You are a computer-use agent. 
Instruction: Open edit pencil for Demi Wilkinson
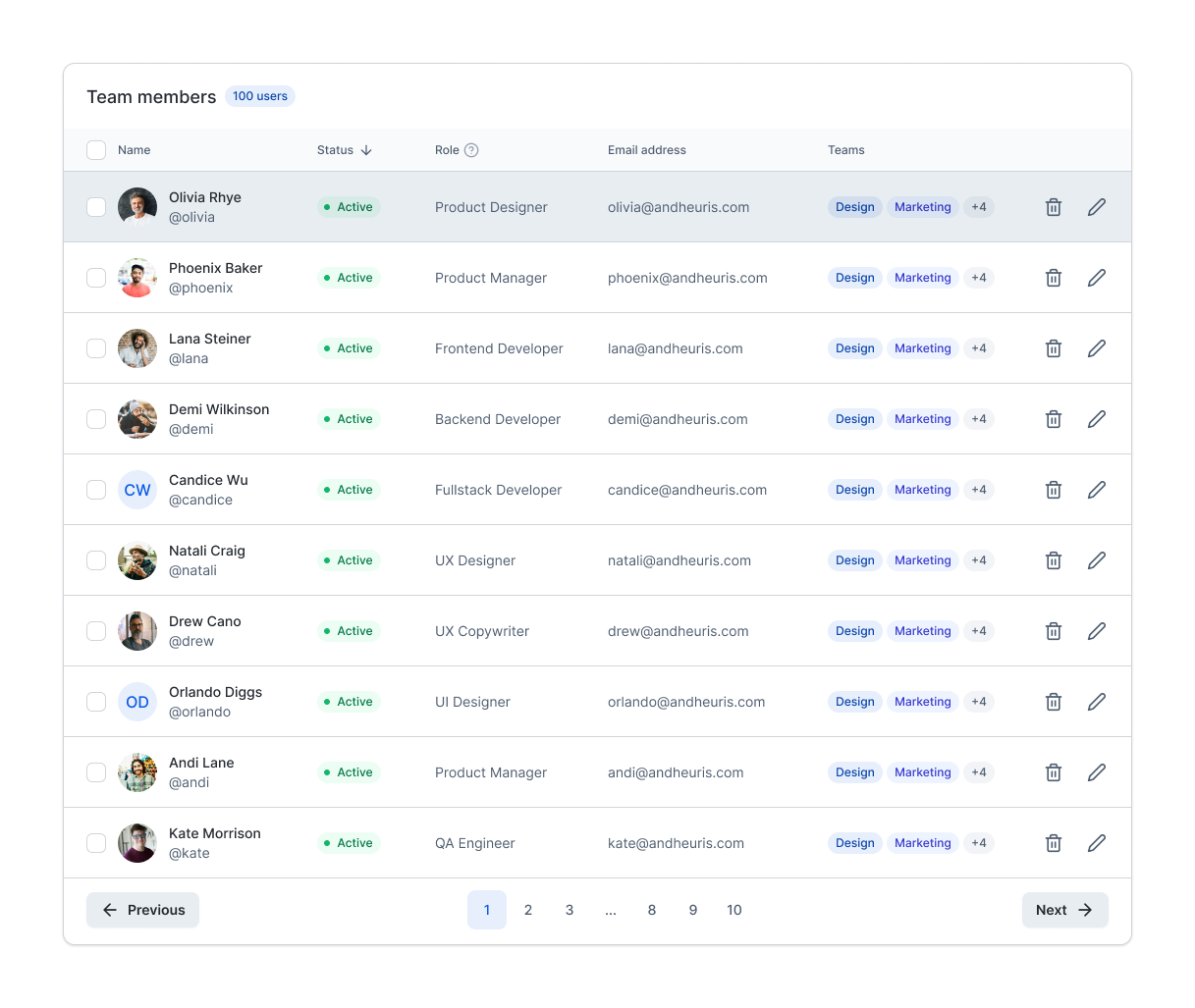pyautogui.click(x=1096, y=419)
